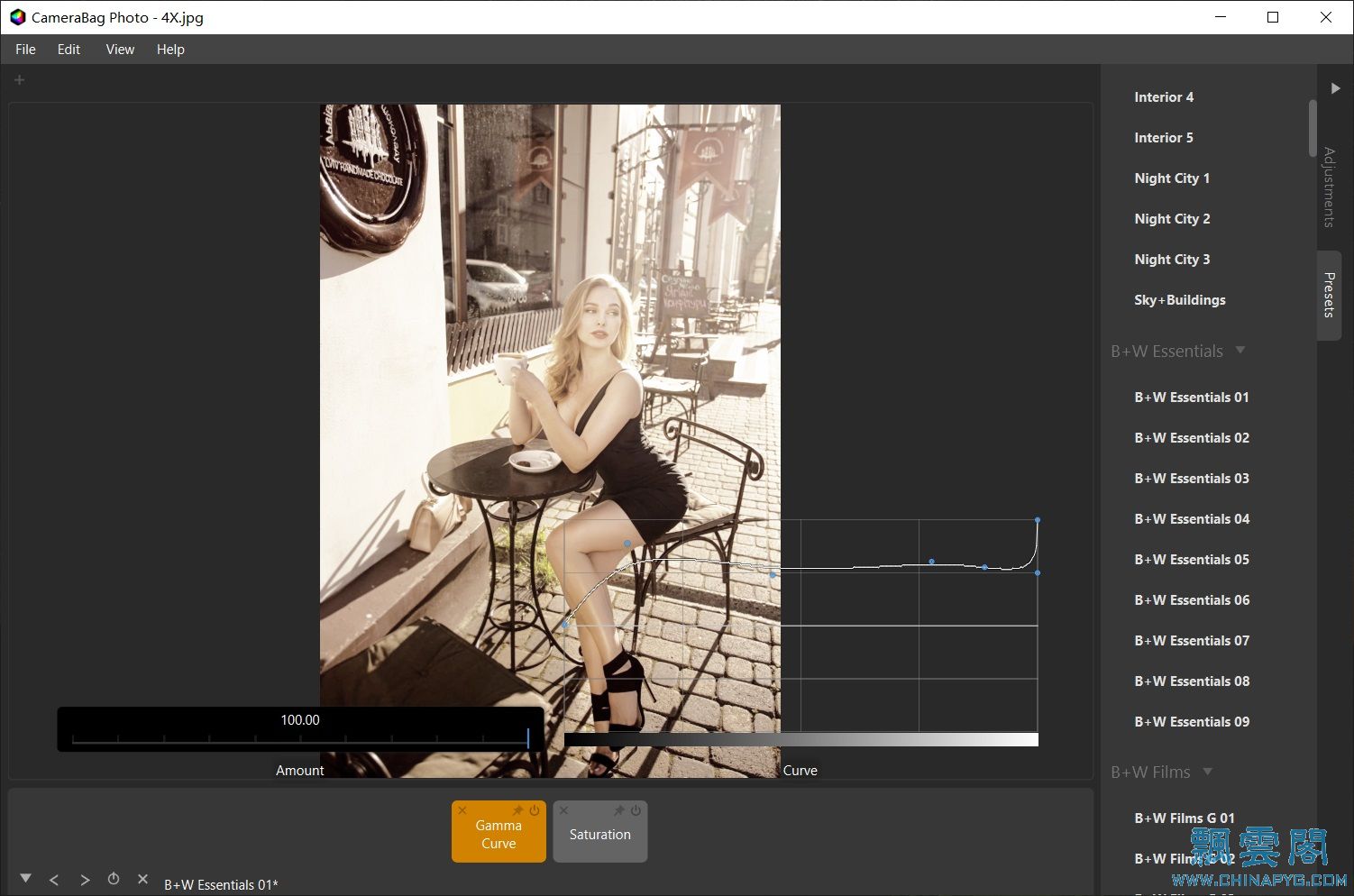Image resolution: width=1354 pixels, height=896 pixels.
Task: Toggle power on the Saturation tile
Action: tap(636, 810)
